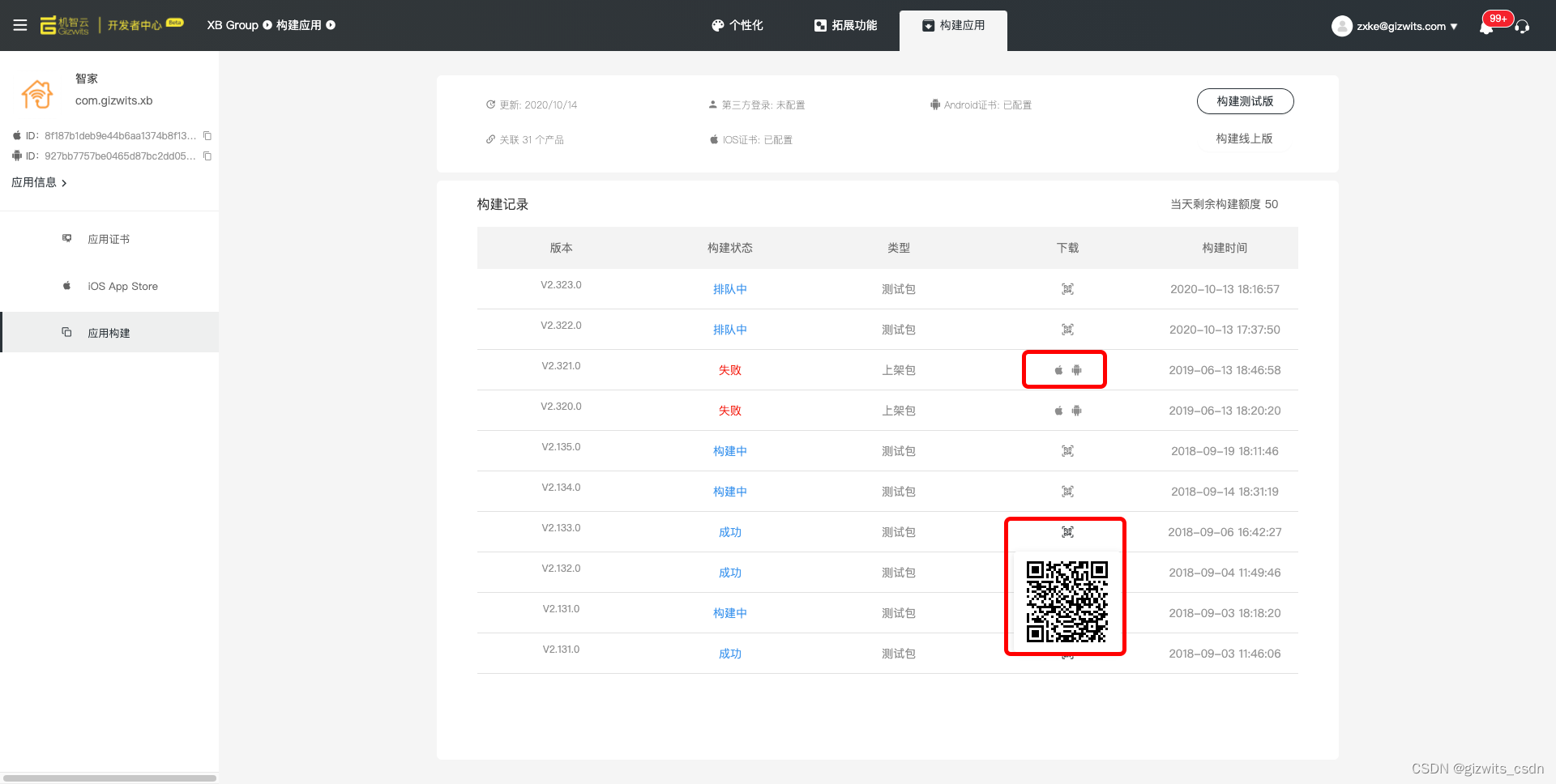1556x784 pixels.
Task: Download the Android package for V2.321.0
Action: (1076, 370)
